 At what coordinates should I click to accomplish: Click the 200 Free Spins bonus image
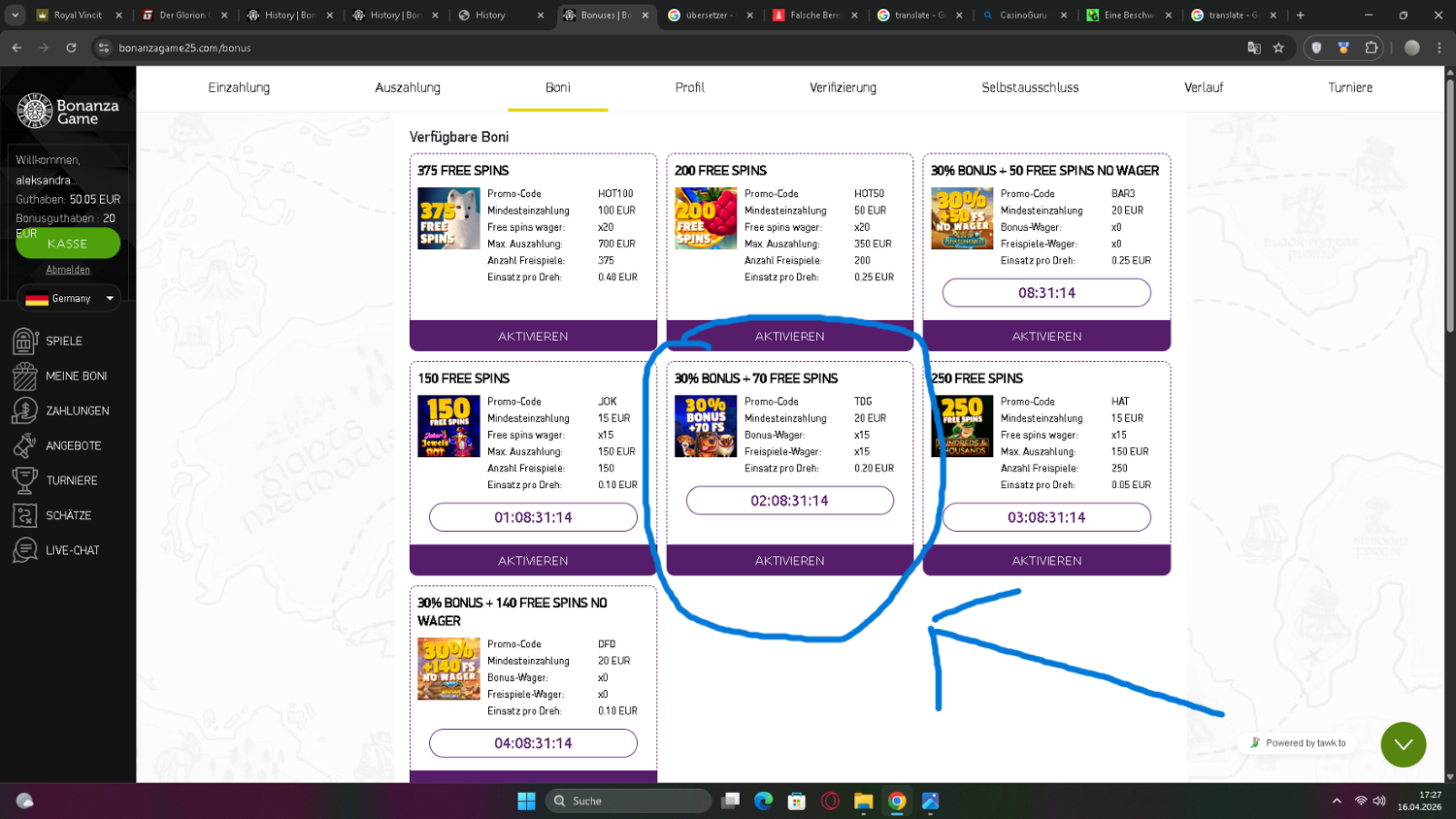coord(706,218)
